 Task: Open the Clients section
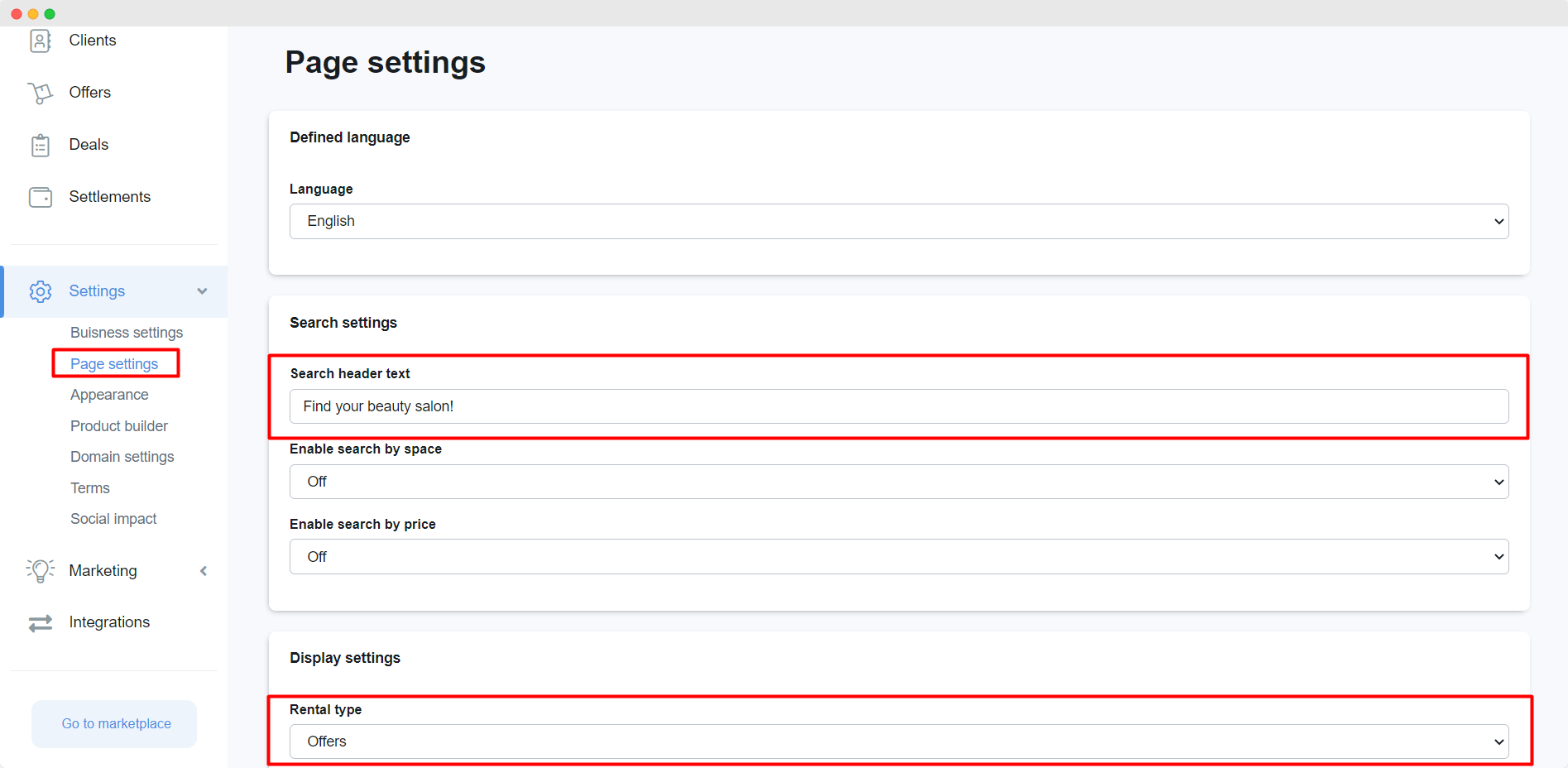[93, 41]
